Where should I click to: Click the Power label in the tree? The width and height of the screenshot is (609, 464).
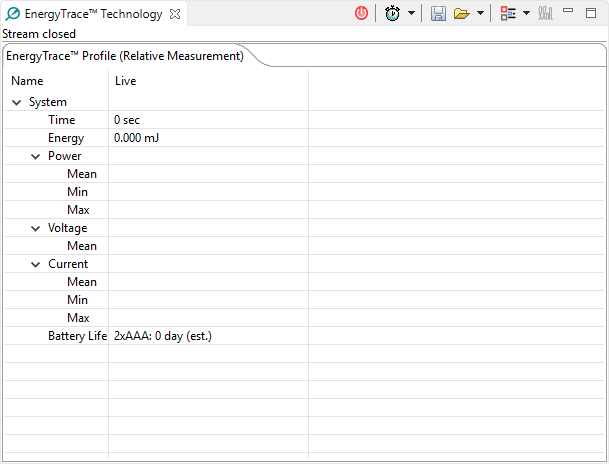click(64, 156)
